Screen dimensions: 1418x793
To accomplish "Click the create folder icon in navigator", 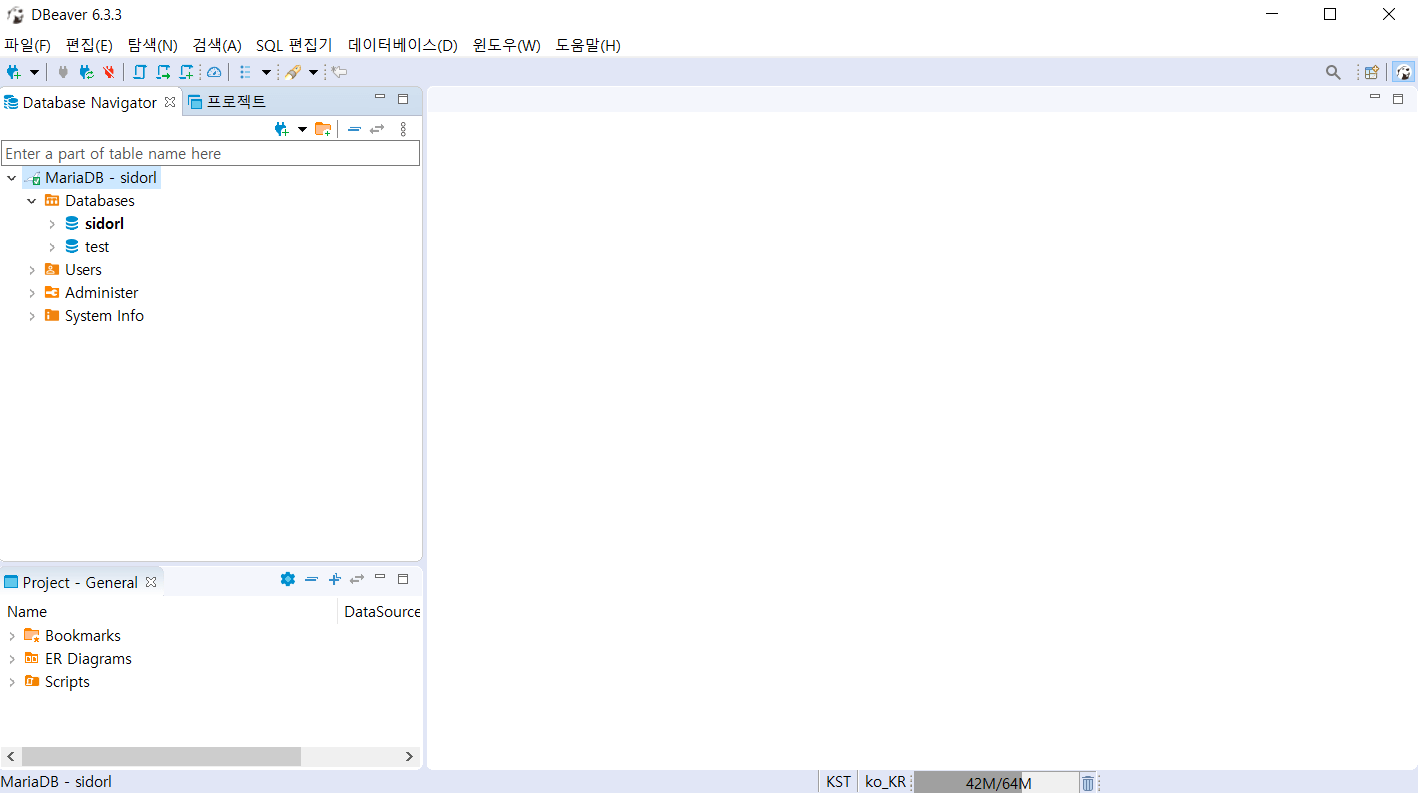I will pos(323,129).
